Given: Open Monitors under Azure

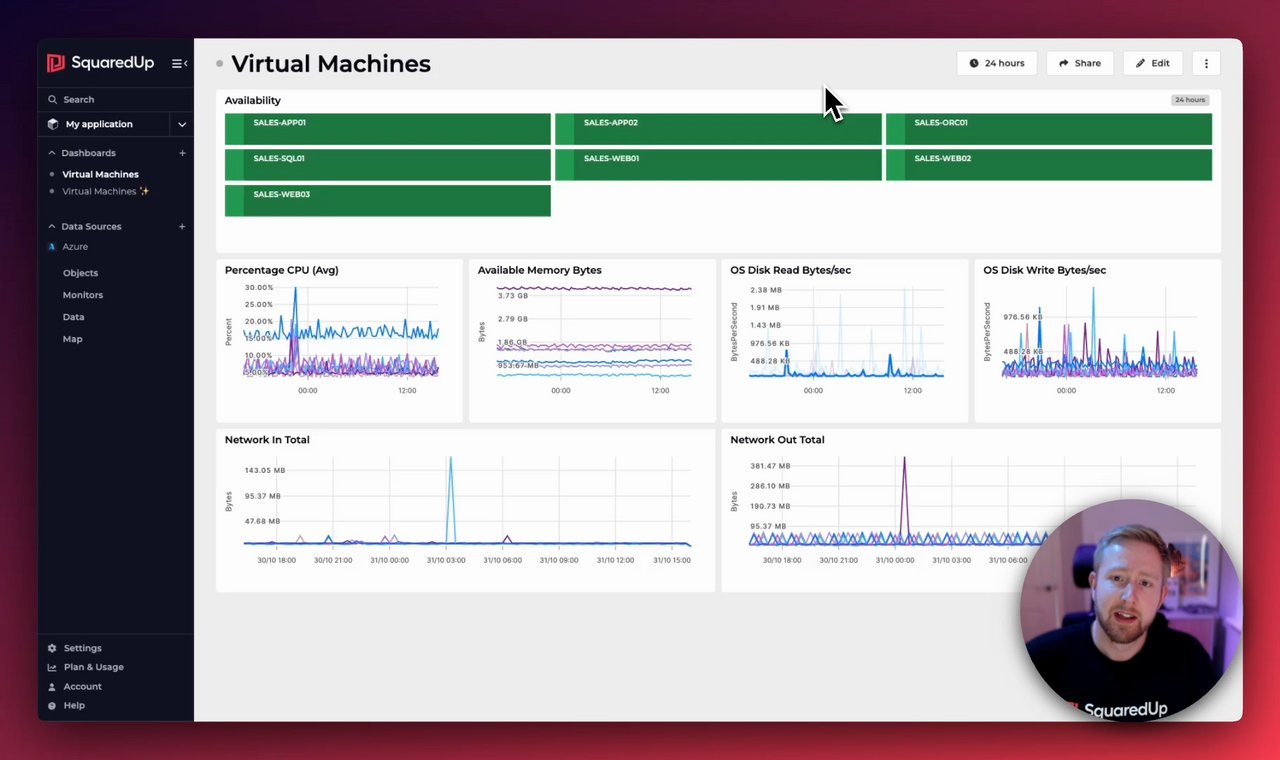Looking at the screenshot, I should coord(82,295).
